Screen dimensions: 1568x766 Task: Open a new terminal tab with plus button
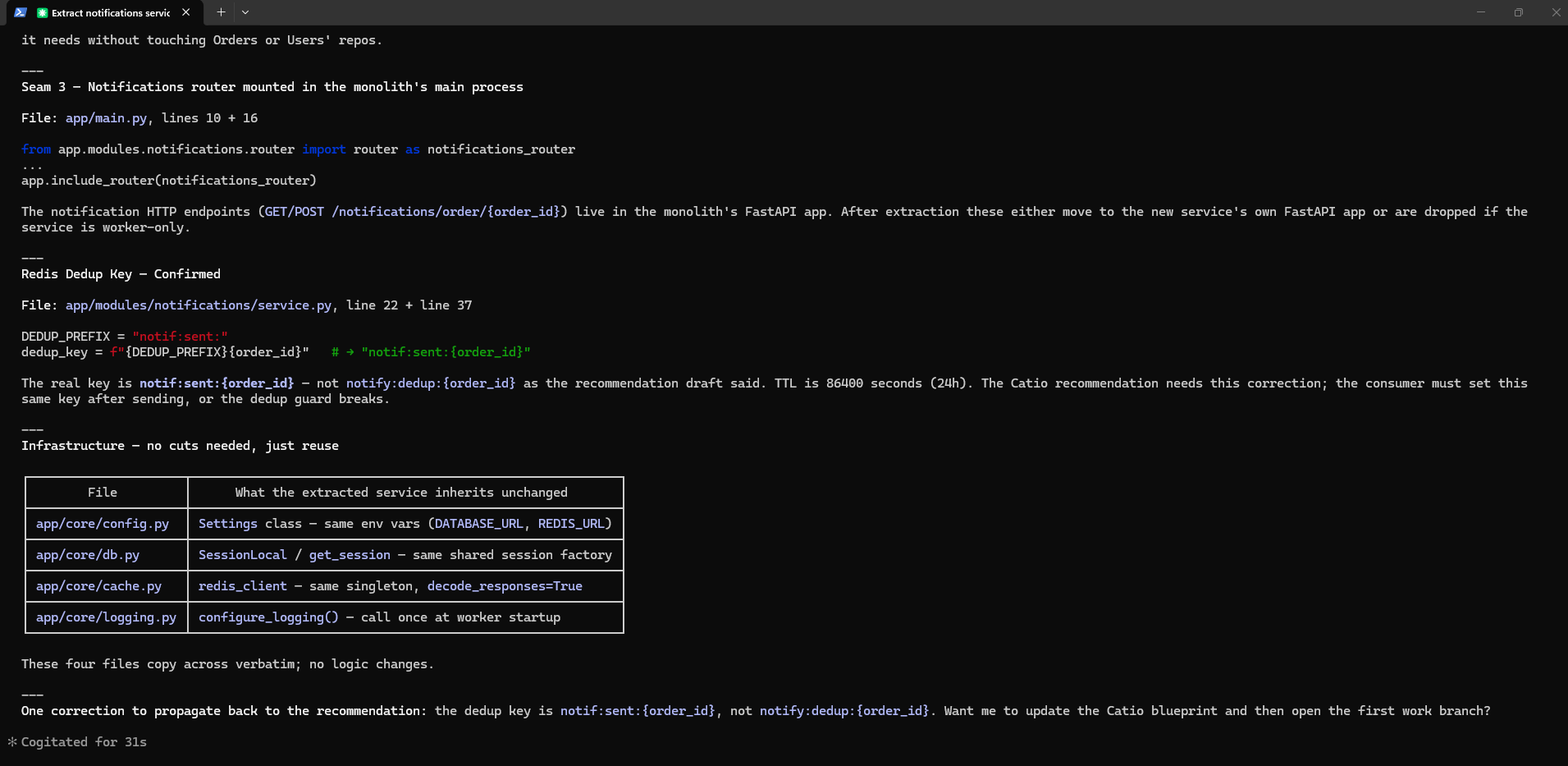(221, 12)
